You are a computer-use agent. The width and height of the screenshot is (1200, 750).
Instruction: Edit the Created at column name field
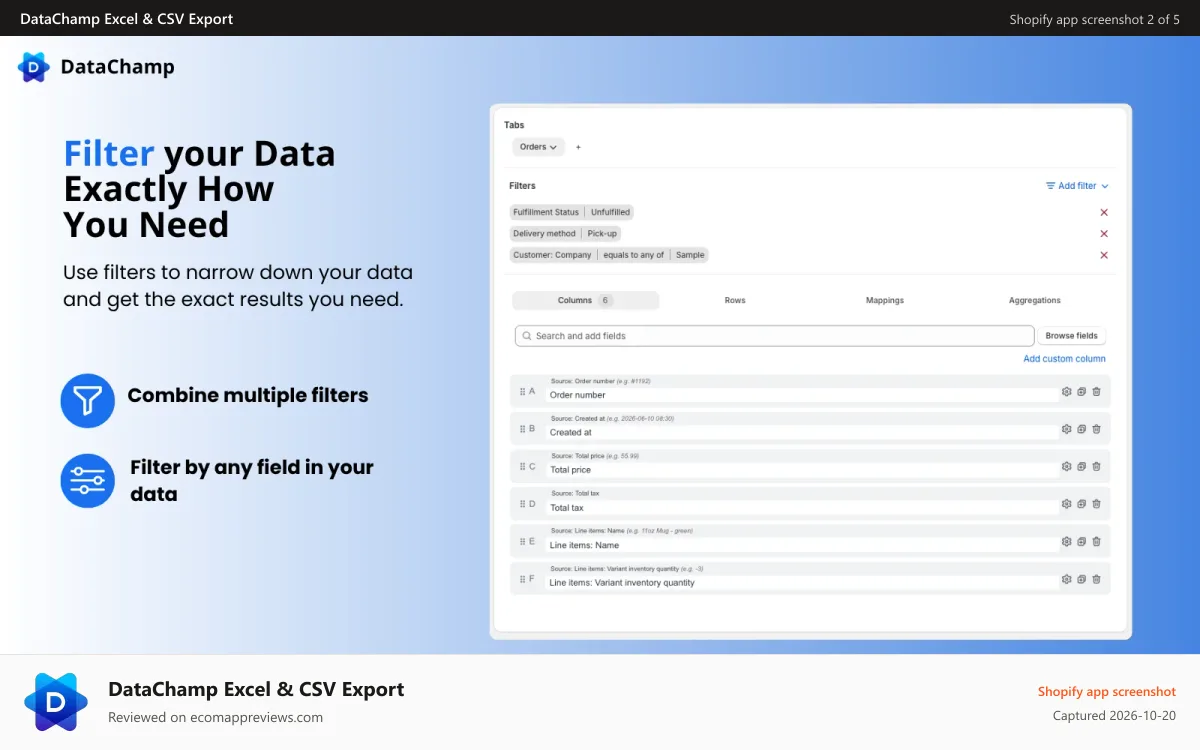point(801,432)
